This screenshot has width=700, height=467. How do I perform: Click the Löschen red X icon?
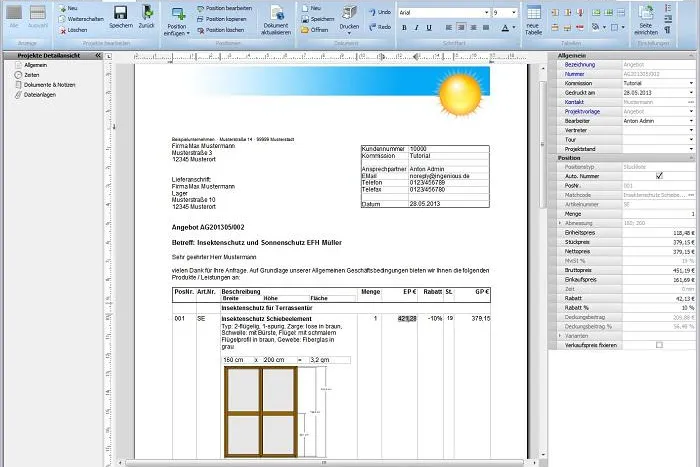coord(63,30)
